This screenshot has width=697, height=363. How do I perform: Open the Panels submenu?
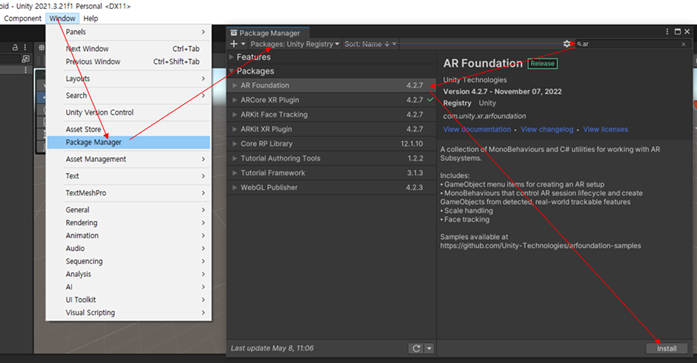coord(128,32)
